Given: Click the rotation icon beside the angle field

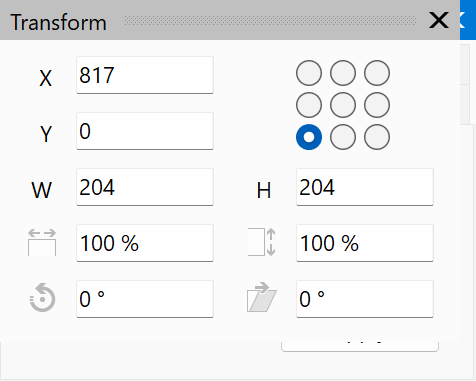Looking at the screenshot, I should point(42,298).
